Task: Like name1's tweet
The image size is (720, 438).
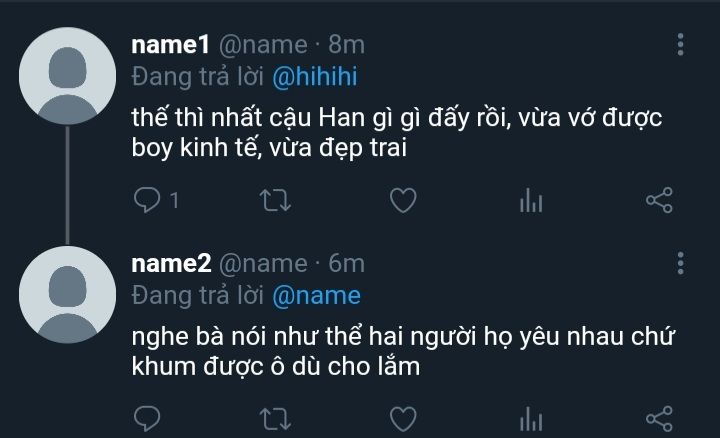Action: (402, 201)
